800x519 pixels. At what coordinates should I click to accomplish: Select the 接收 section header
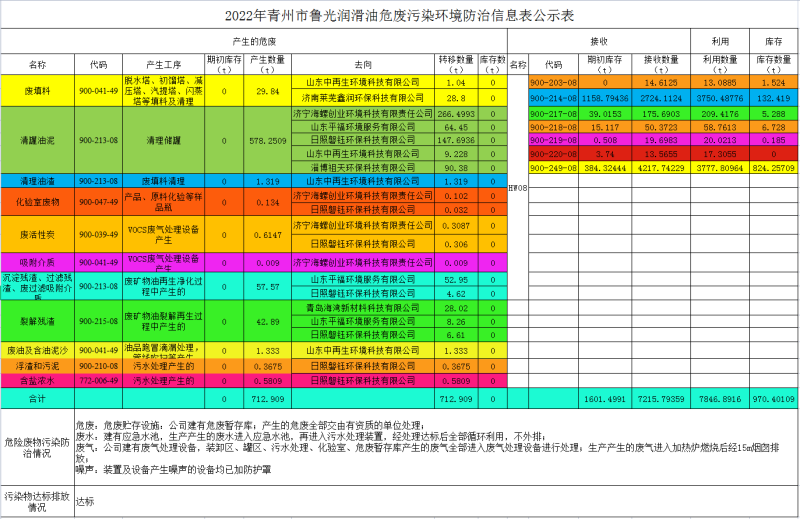tap(599, 43)
